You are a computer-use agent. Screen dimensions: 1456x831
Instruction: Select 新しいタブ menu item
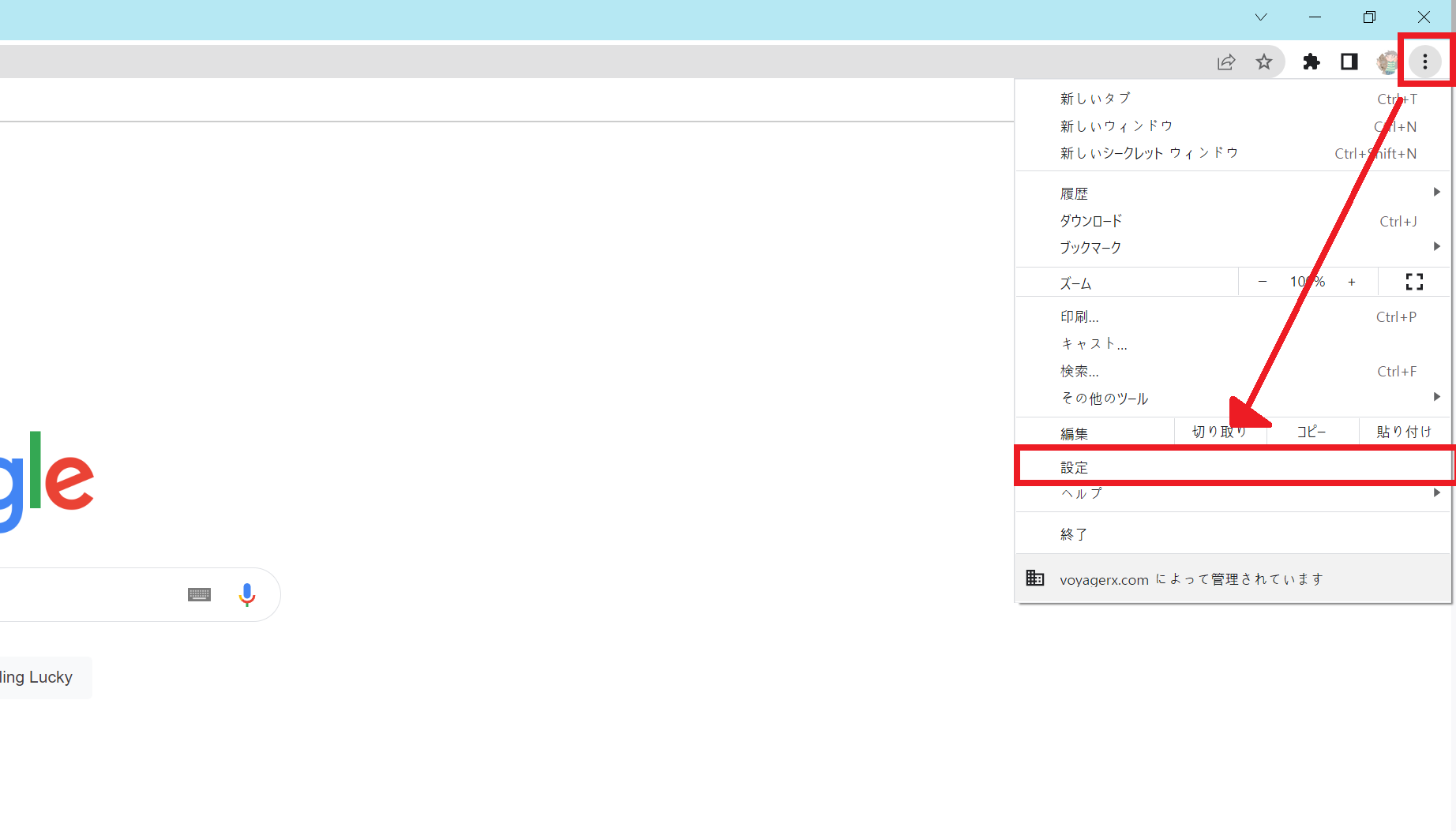[x=1233, y=99]
